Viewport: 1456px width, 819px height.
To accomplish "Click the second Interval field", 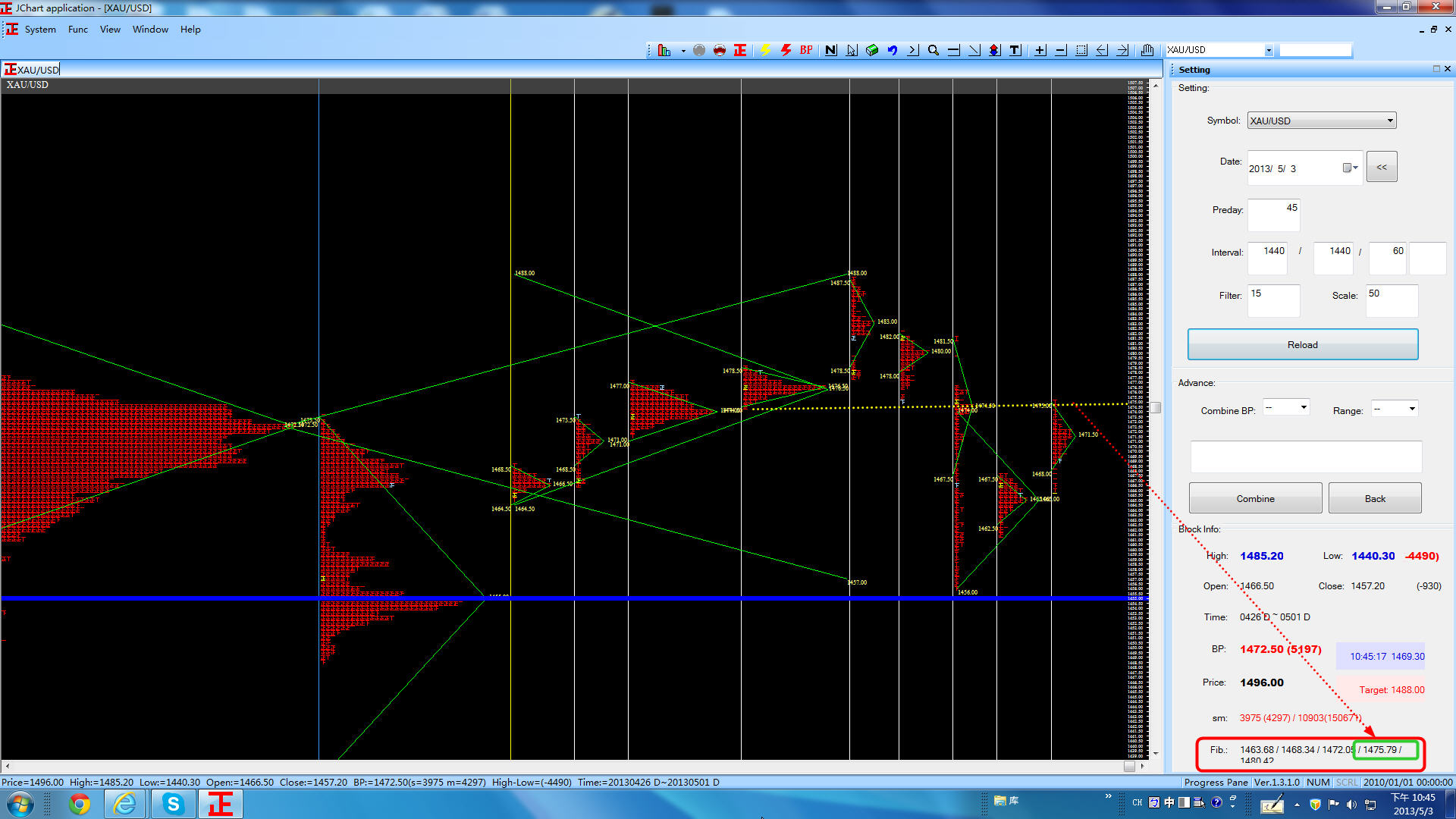I will pyautogui.click(x=1333, y=258).
